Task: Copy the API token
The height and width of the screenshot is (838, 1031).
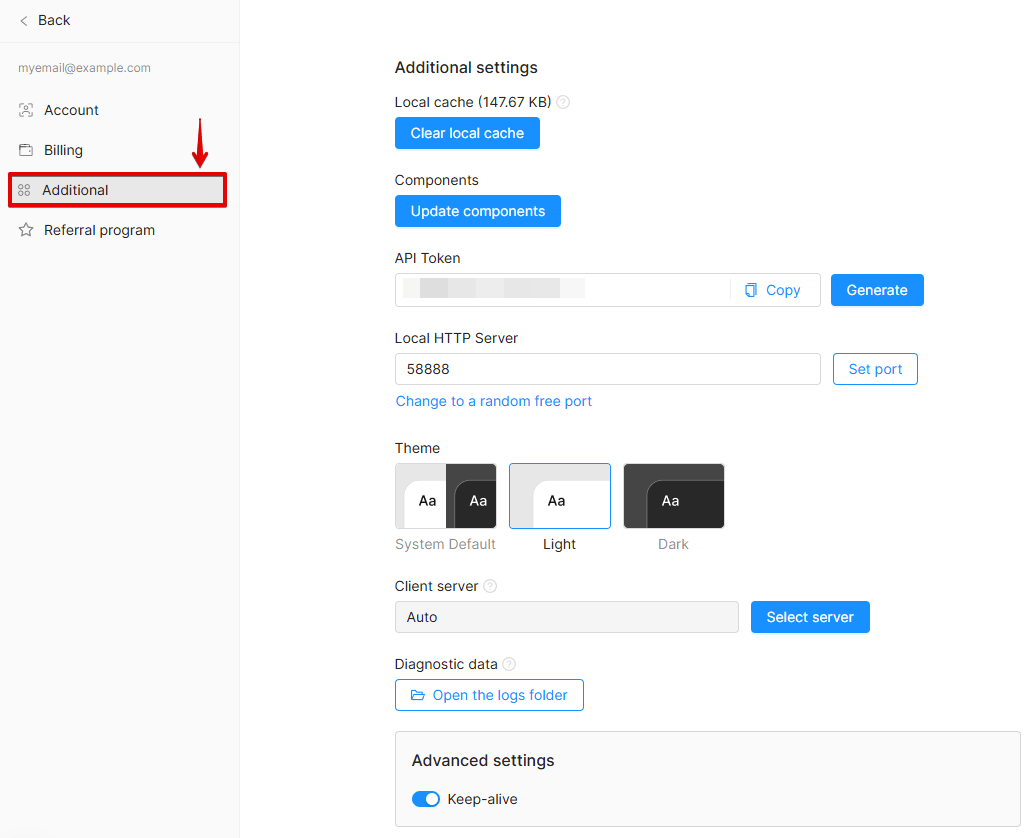Action: pos(773,290)
